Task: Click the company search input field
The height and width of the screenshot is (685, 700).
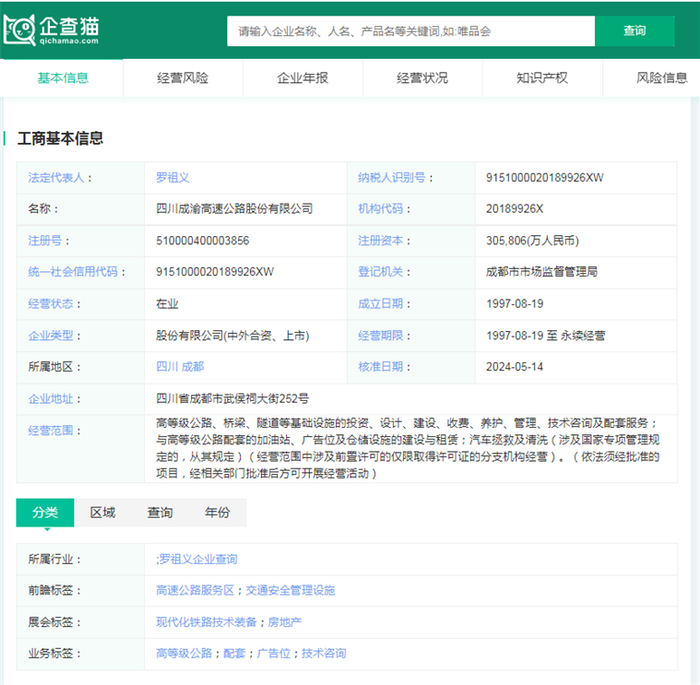Action: point(410,31)
